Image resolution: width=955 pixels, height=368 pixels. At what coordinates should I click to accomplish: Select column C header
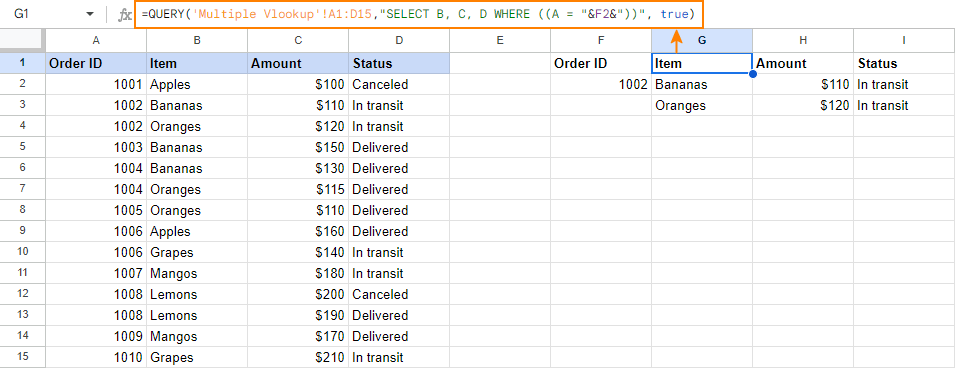coord(298,40)
